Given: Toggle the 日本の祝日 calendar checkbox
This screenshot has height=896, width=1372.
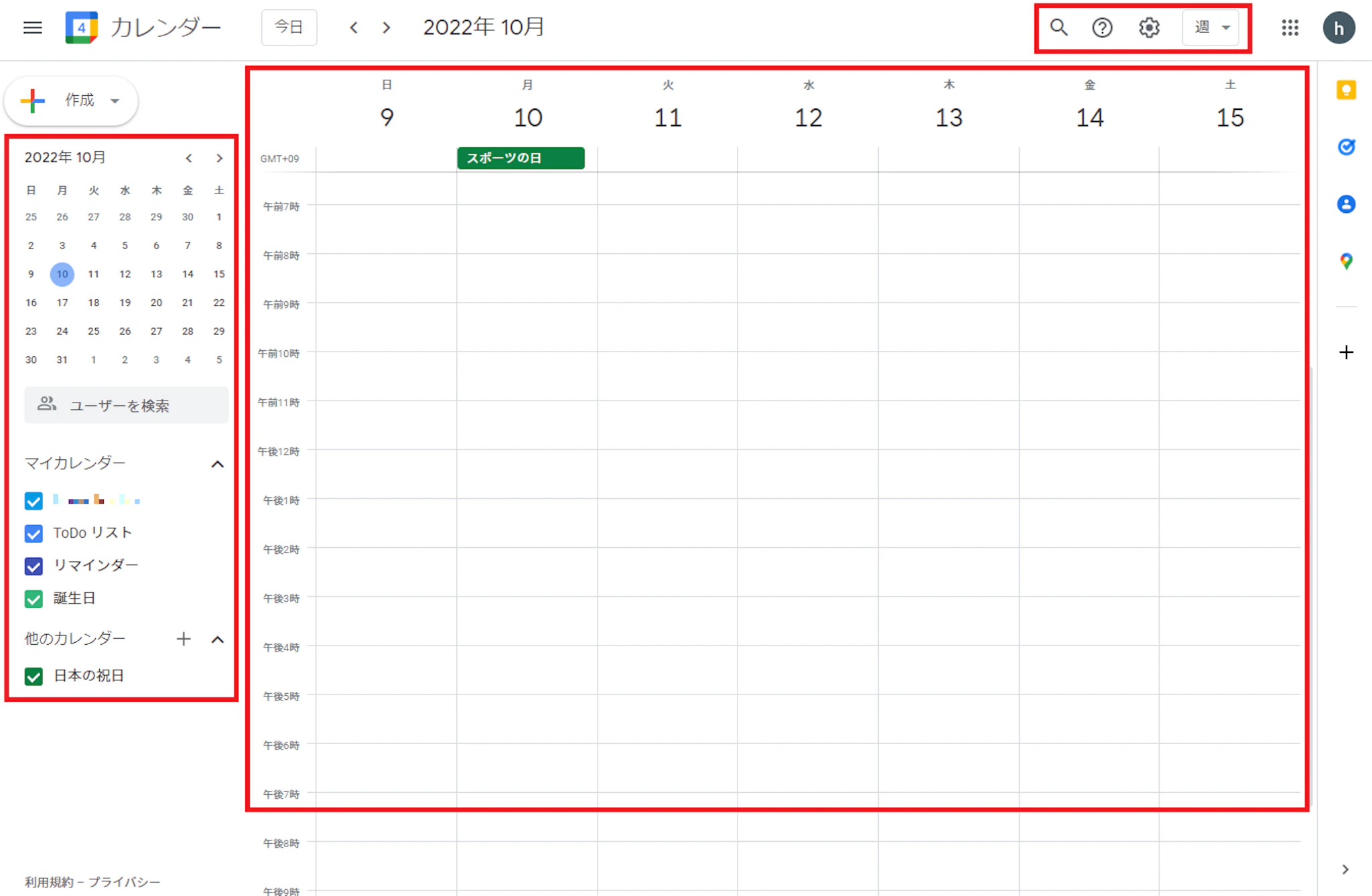Looking at the screenshot, I should 33,676.
